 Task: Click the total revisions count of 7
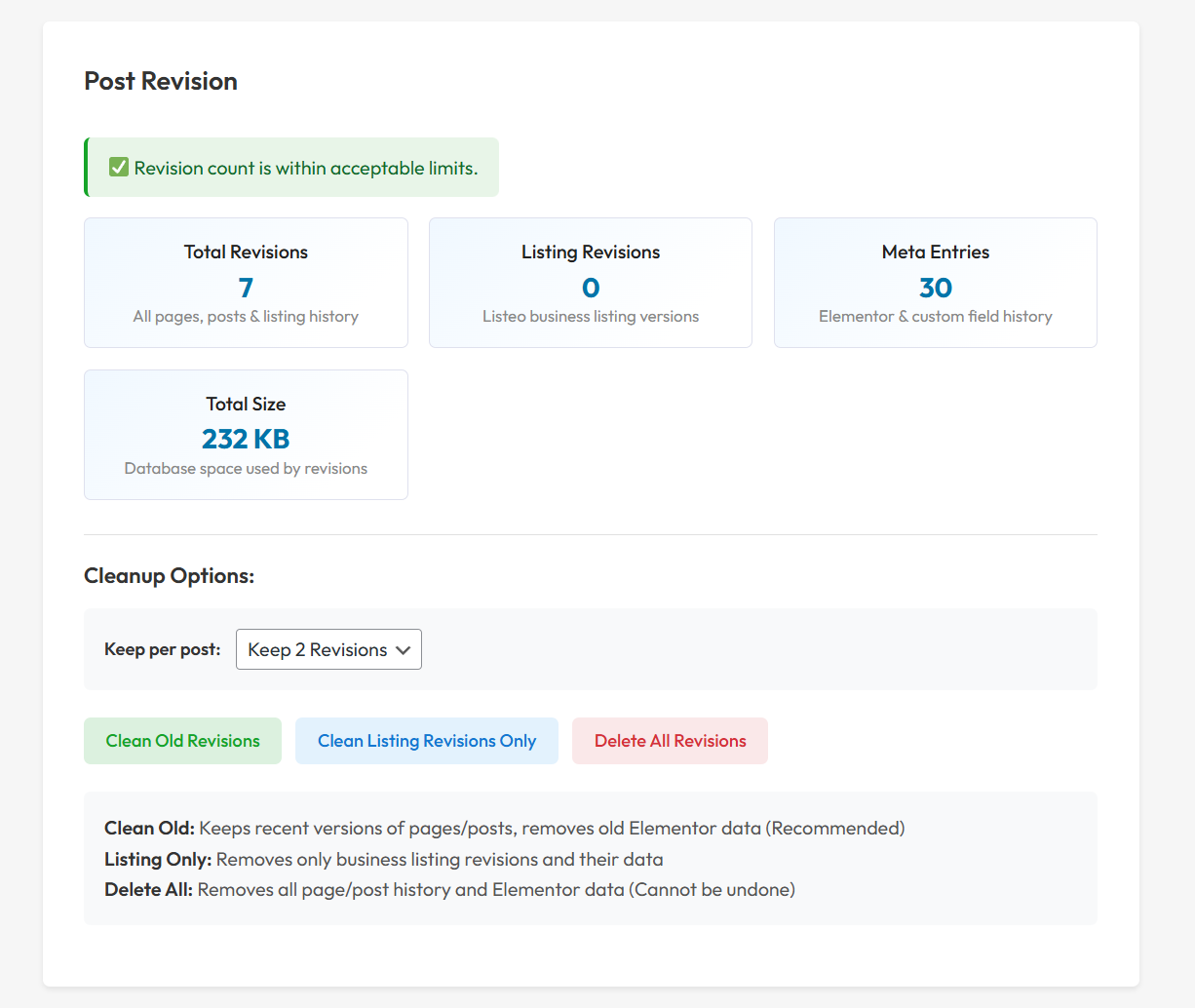pyautogui.click(x=246, y=288)
